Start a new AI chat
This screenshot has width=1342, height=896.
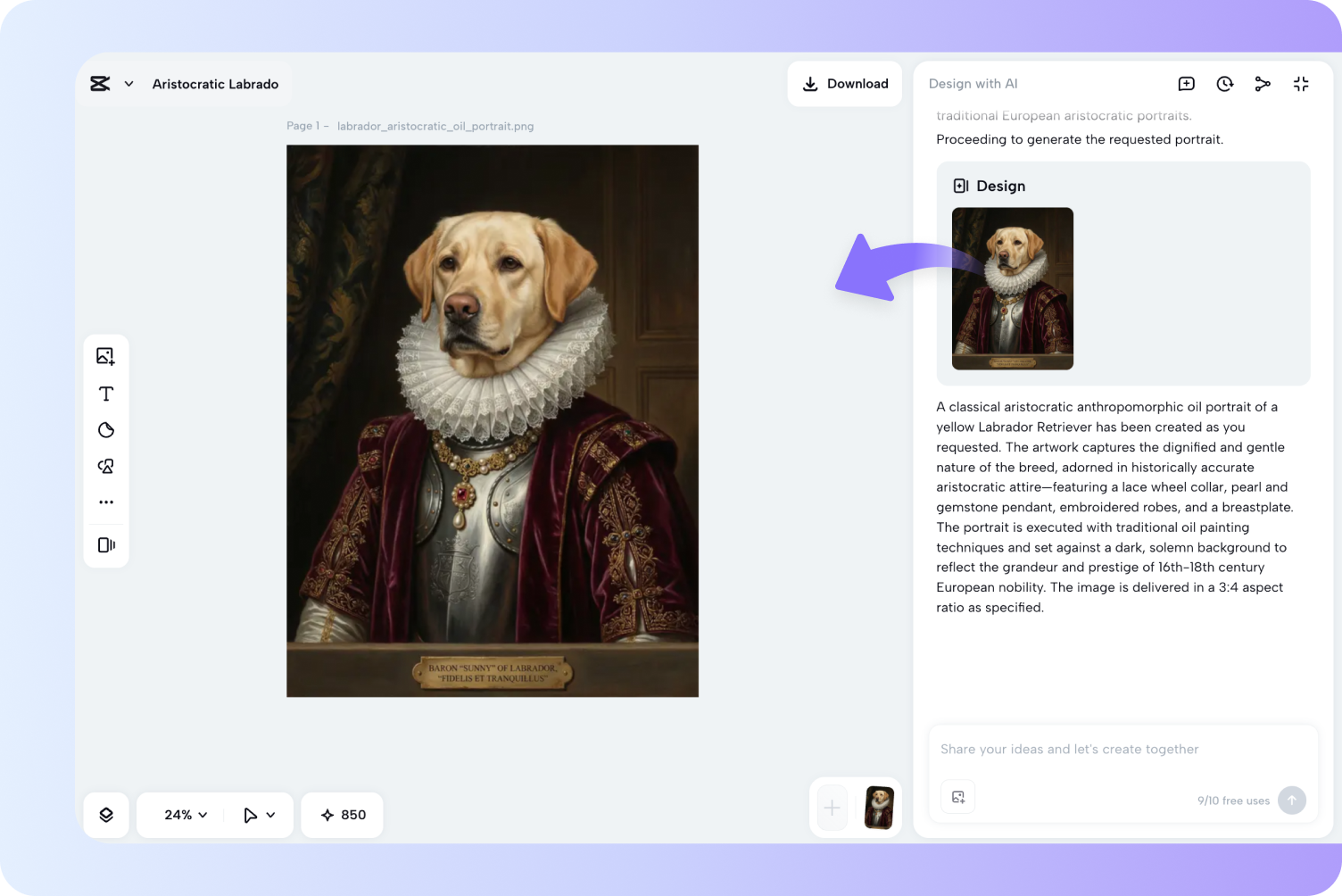(1186, 83)
